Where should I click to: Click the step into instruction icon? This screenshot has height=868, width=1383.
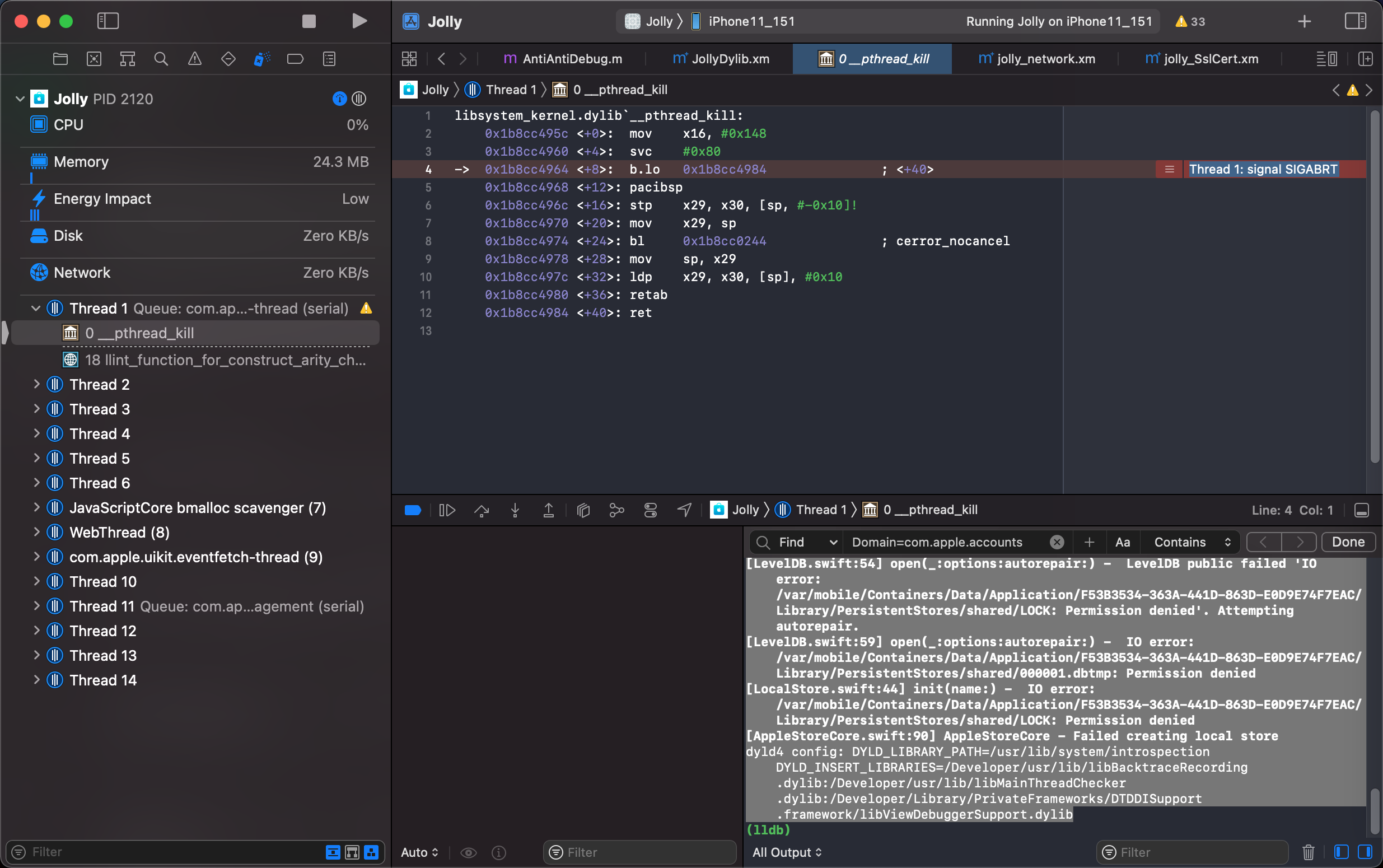(x=515, y=511)
